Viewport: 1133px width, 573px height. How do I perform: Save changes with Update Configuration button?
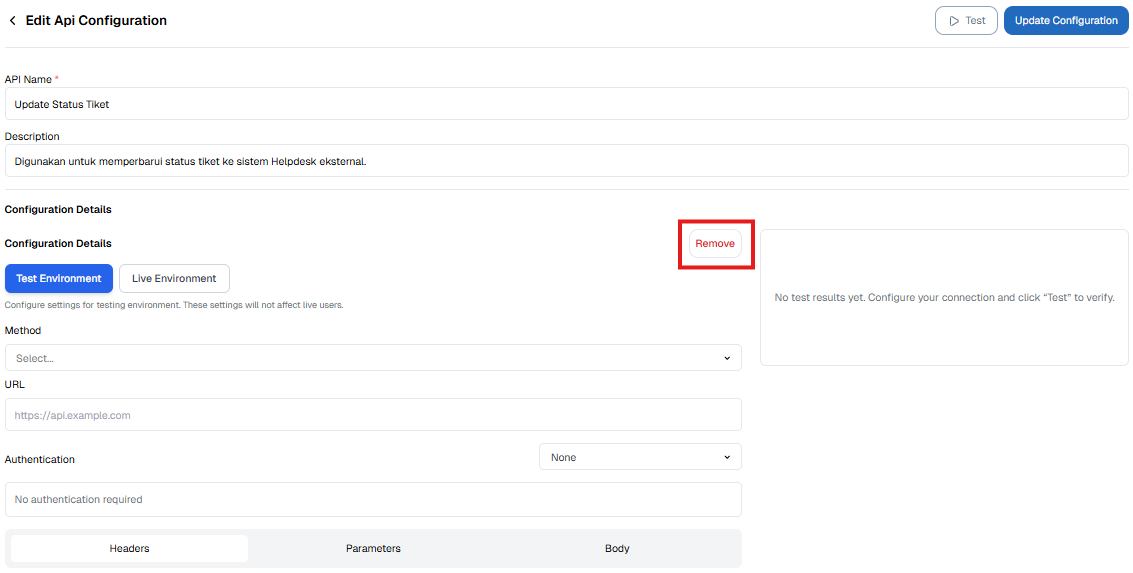coord(1066,21)
